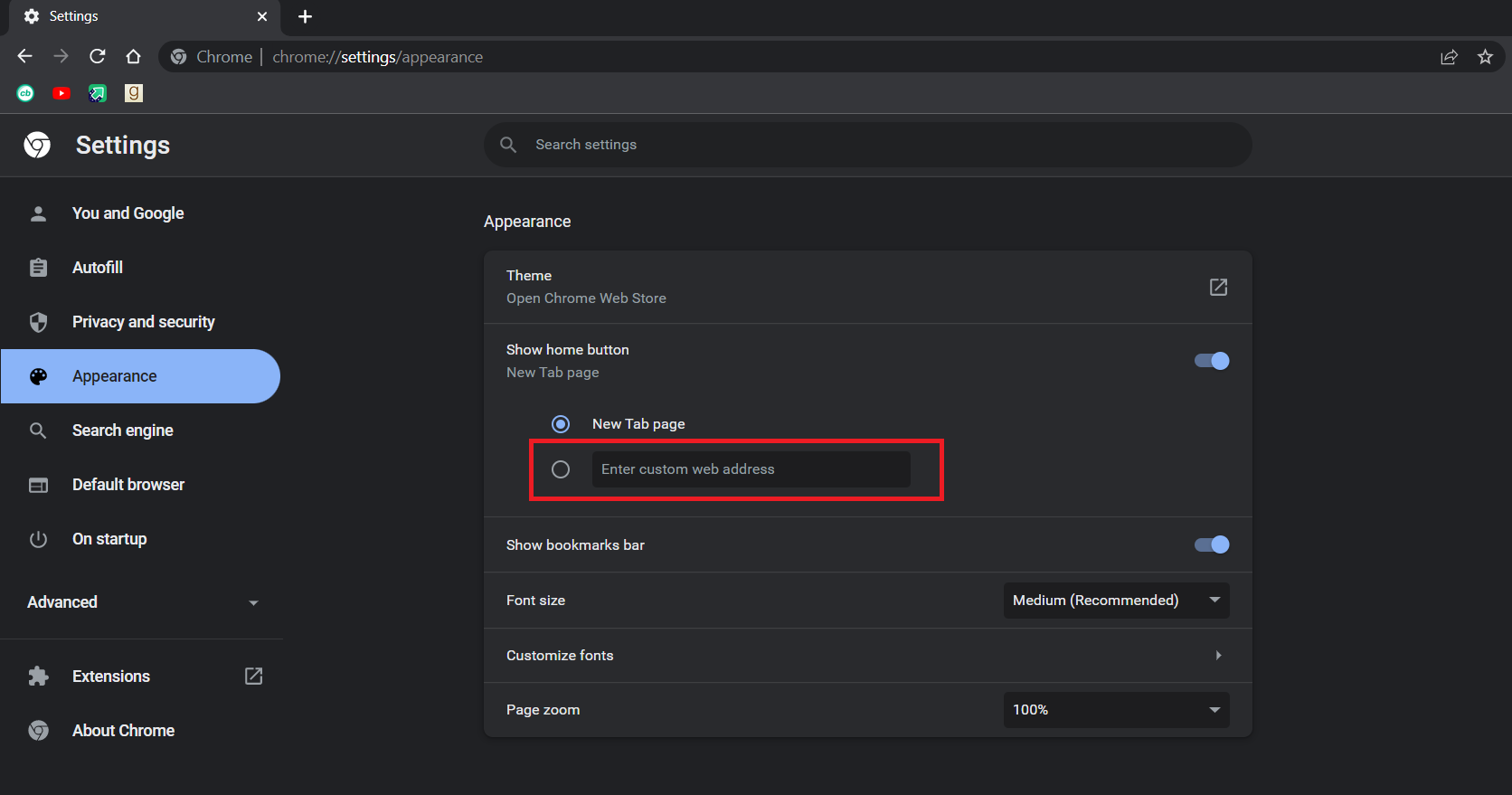1512x795 pixels.
Task: Click the puzzle piece Extensions icon
Action: coord(38,676)
